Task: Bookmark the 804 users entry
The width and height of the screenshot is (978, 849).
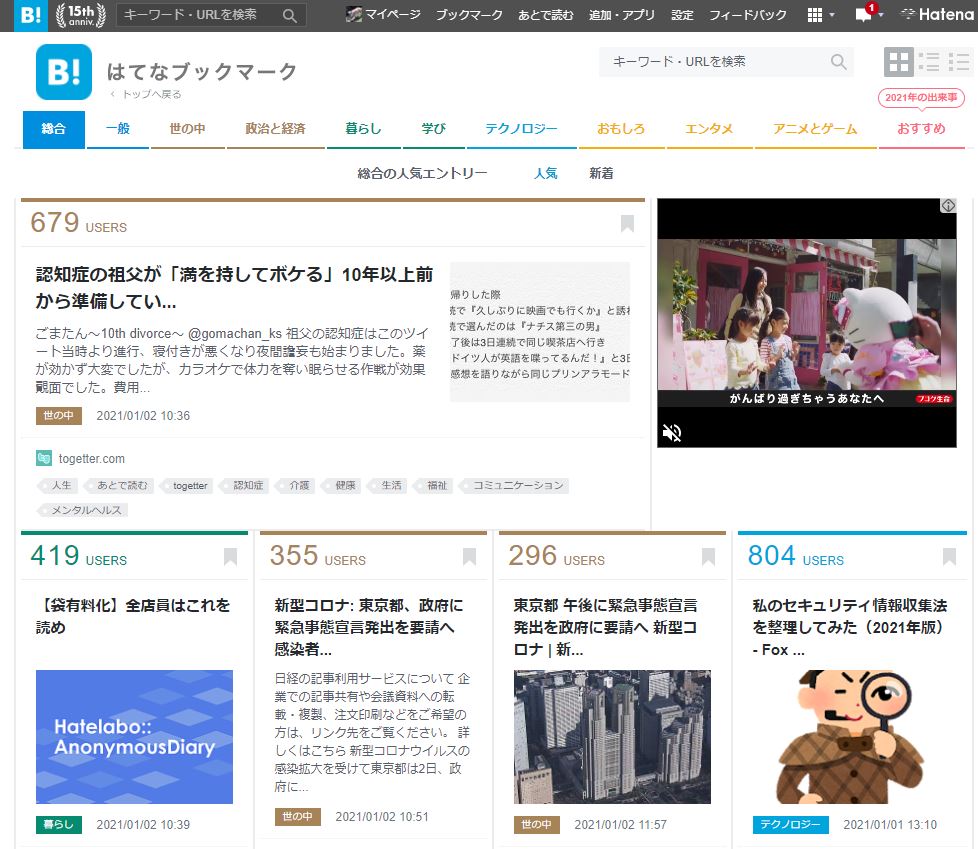Action: (x=949, y=556)
